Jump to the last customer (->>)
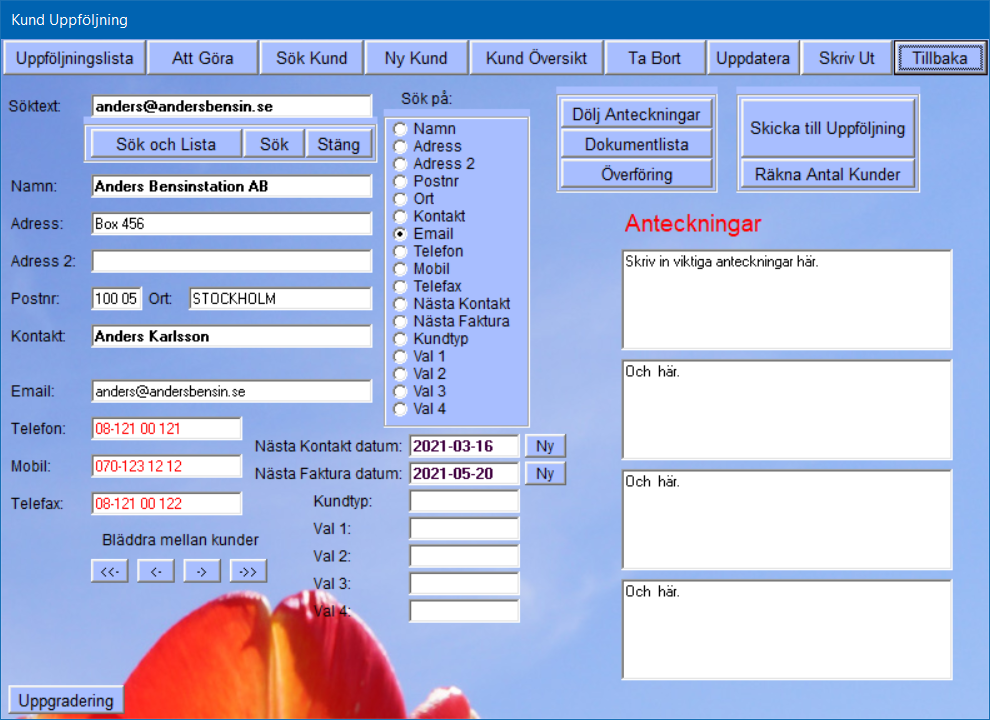 click(248, 571)
